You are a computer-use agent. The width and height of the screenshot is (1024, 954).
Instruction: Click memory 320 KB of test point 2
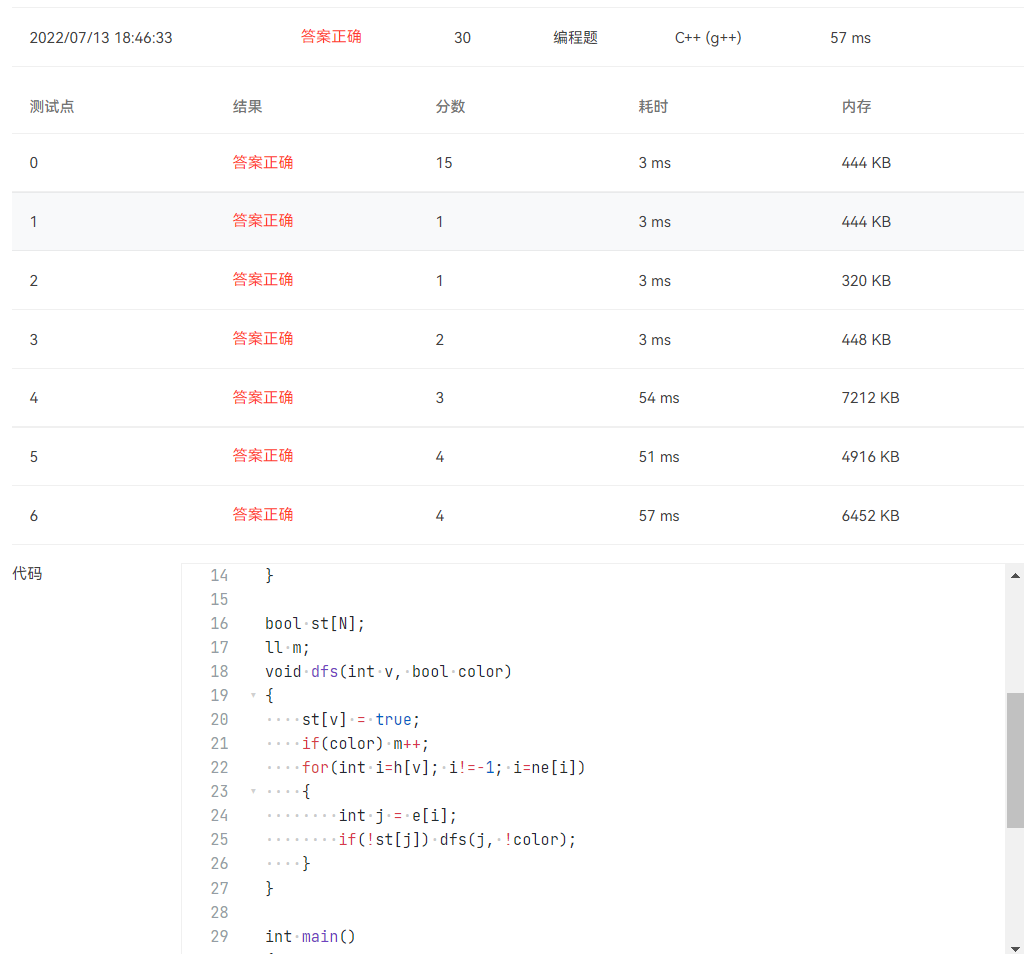(866, 281)
